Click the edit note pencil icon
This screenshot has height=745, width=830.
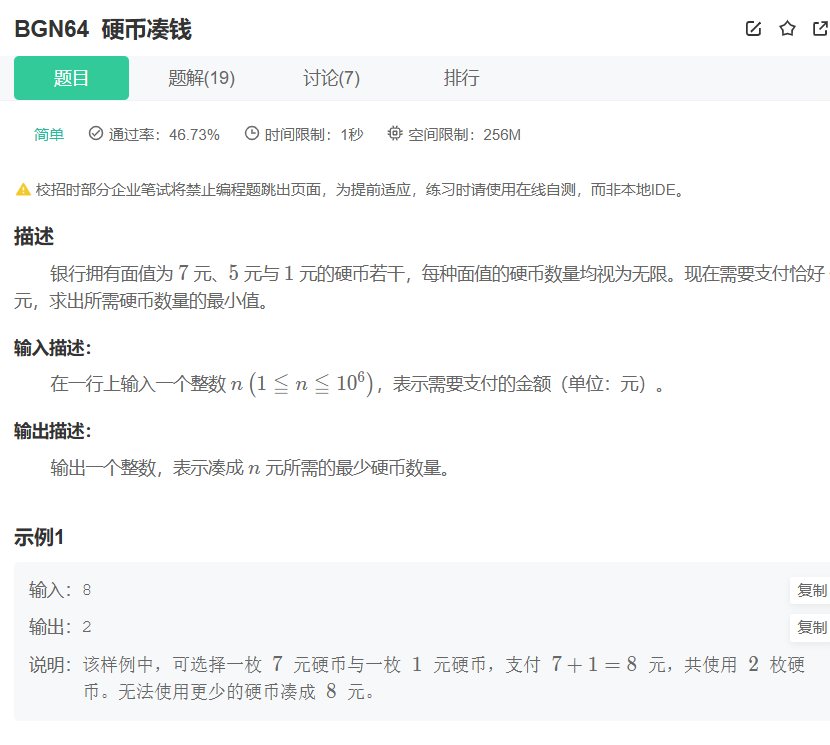753,29
